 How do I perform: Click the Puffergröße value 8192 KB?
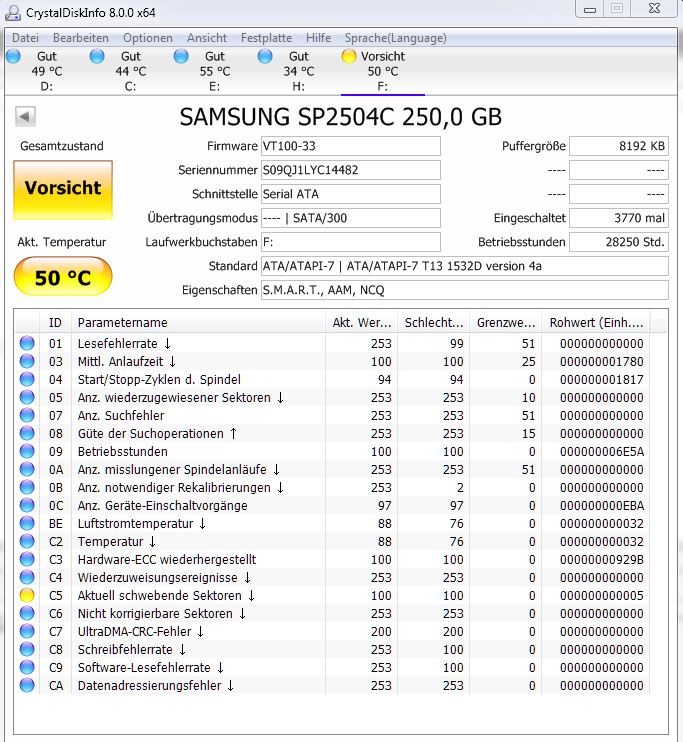[x=619, y=146]
